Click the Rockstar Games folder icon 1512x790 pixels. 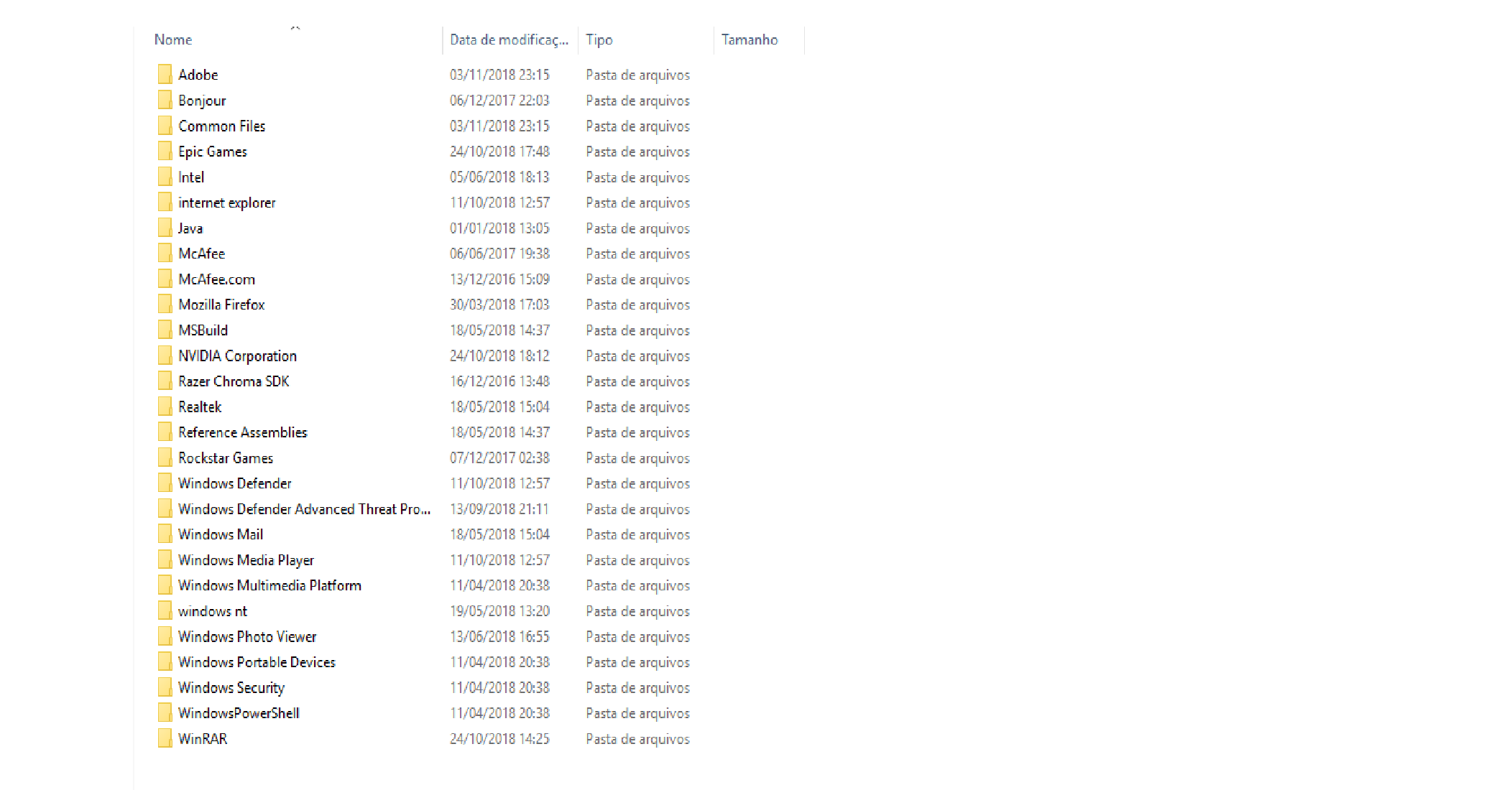point(165,457)
